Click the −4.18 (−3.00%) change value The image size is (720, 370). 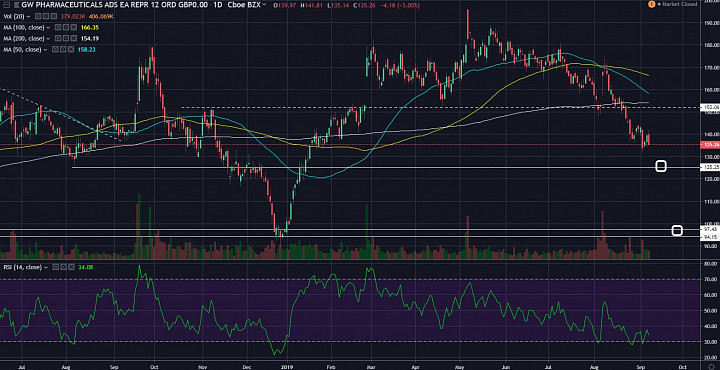point(400,6)
